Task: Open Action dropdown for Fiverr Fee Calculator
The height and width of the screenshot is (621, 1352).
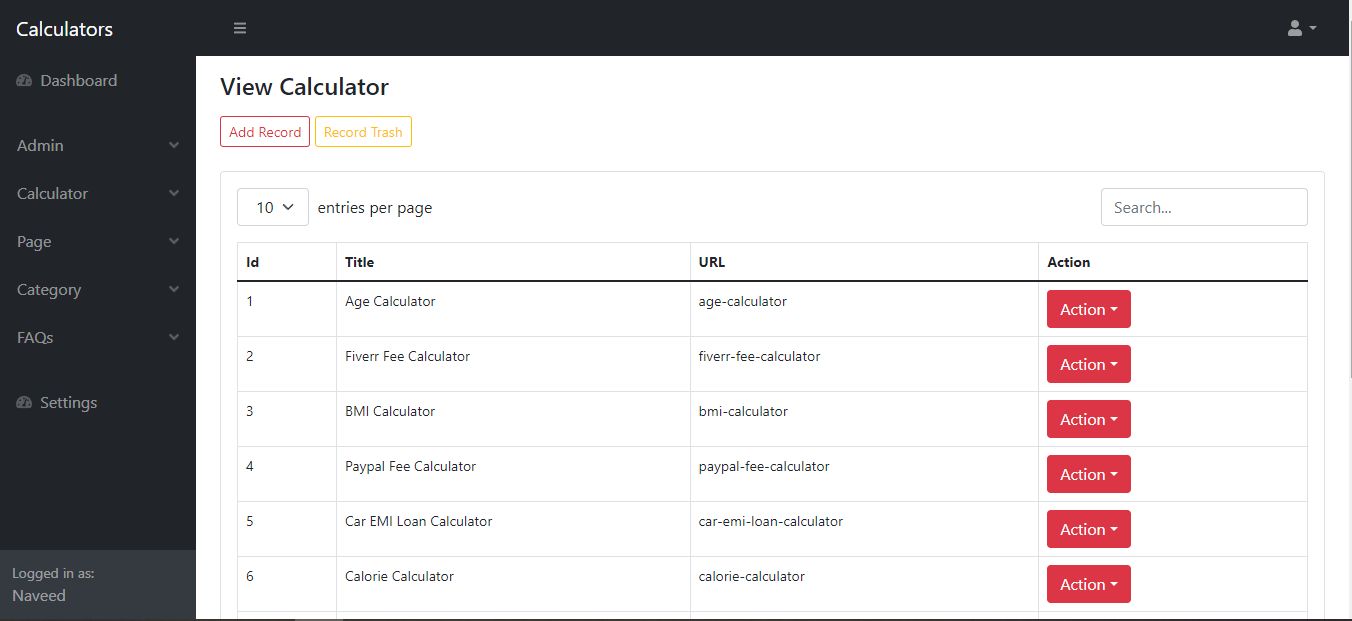Action: pos(1088,364)
